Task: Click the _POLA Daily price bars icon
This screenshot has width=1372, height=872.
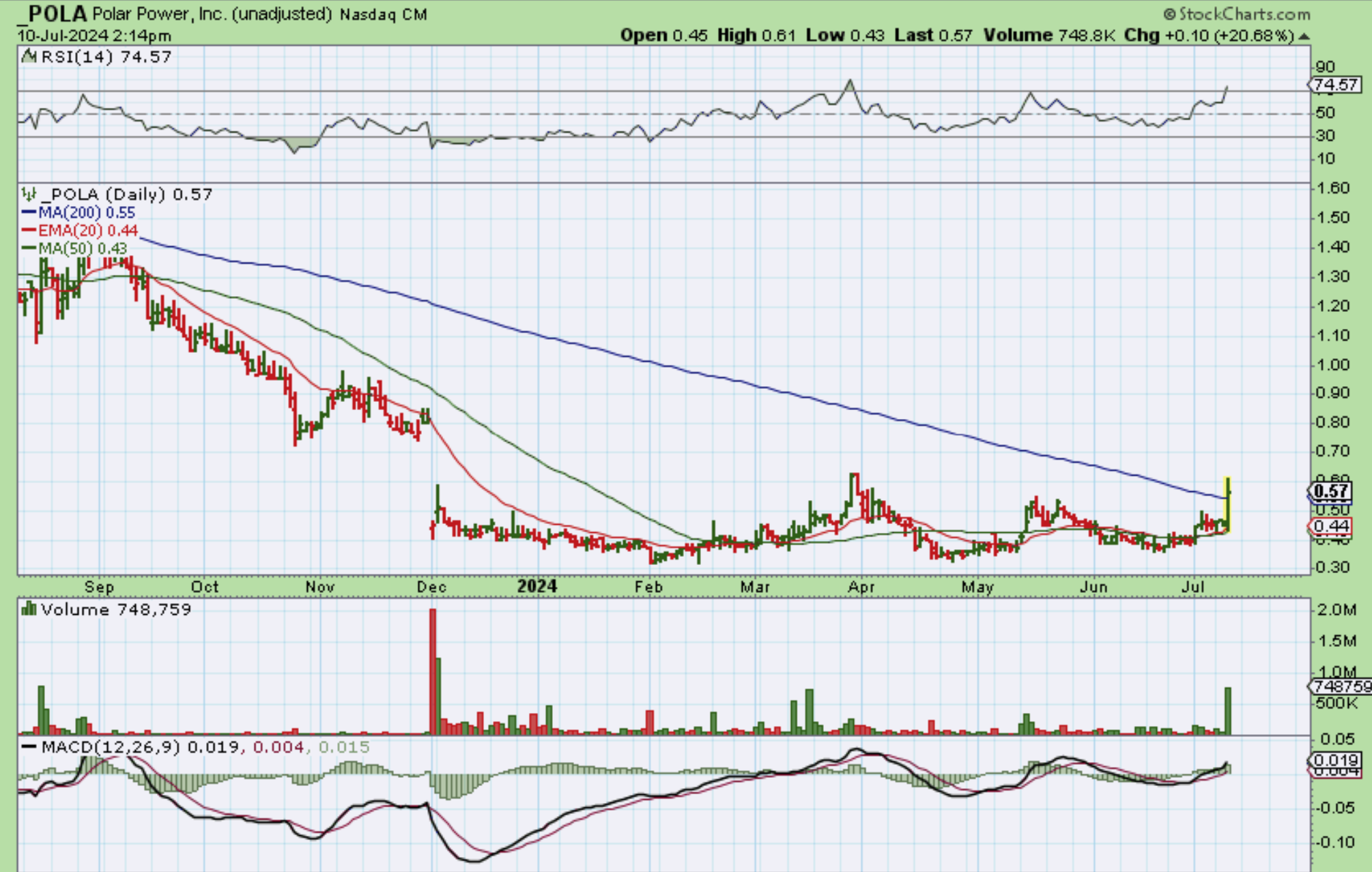Action: point(29,194)
